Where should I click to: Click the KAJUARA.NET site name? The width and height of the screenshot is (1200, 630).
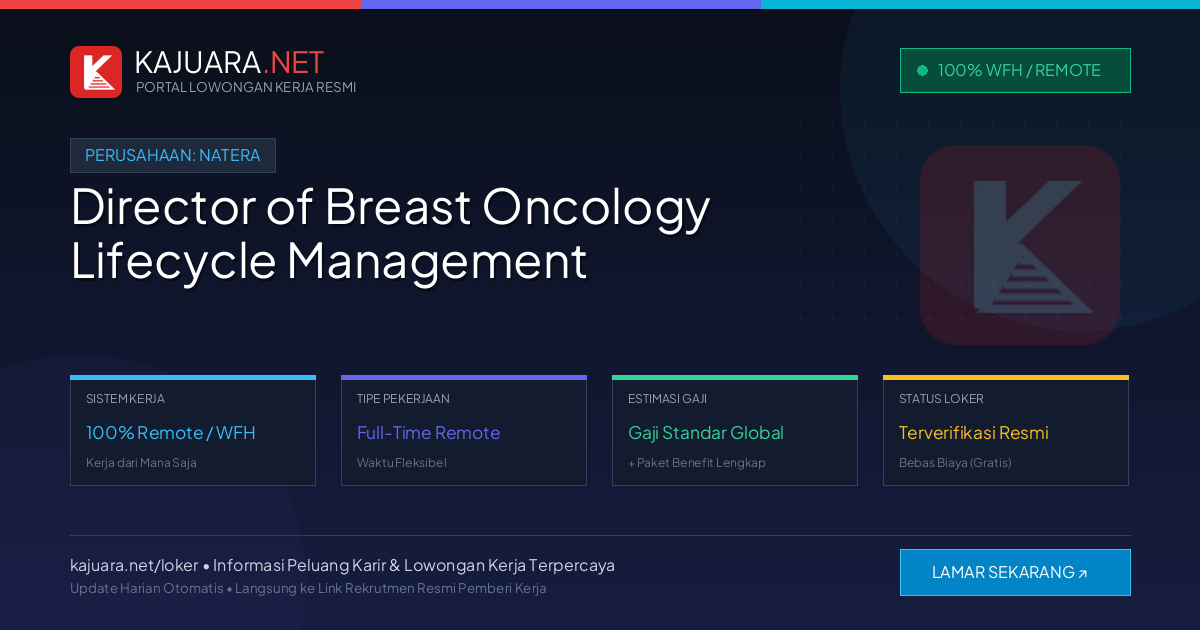(229, 62)
